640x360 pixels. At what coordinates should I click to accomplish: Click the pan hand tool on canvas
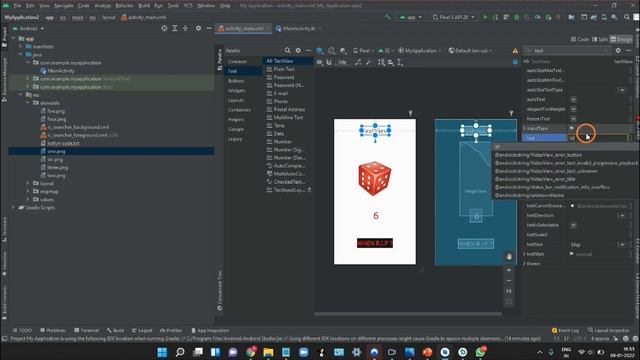click(x=509, y=256)
